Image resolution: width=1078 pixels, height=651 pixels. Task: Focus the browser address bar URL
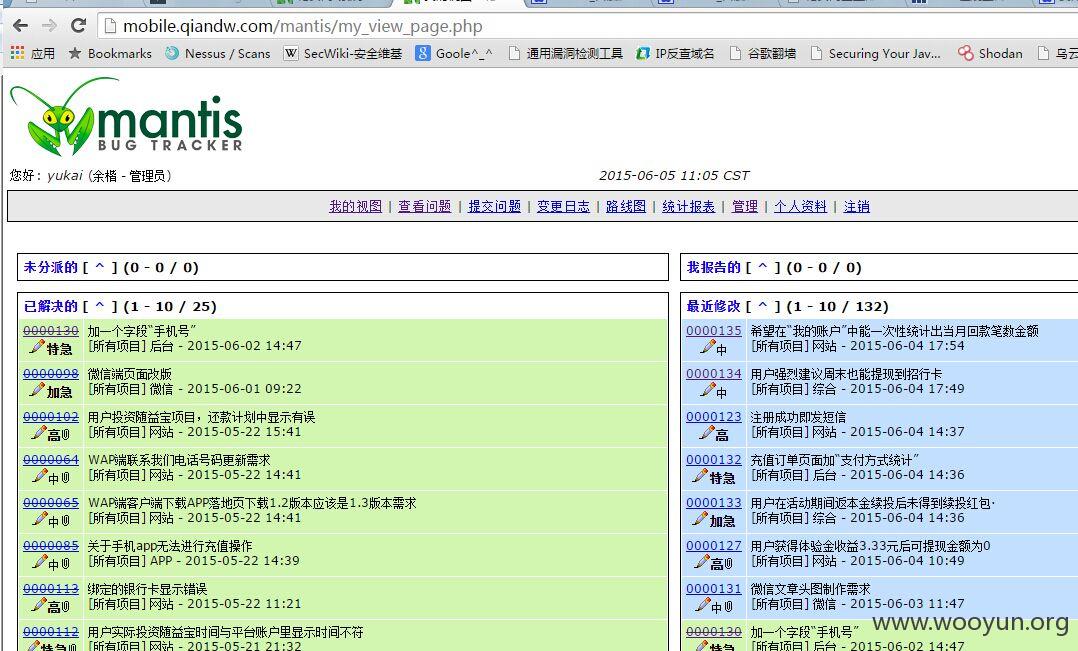tap(302, 26)
